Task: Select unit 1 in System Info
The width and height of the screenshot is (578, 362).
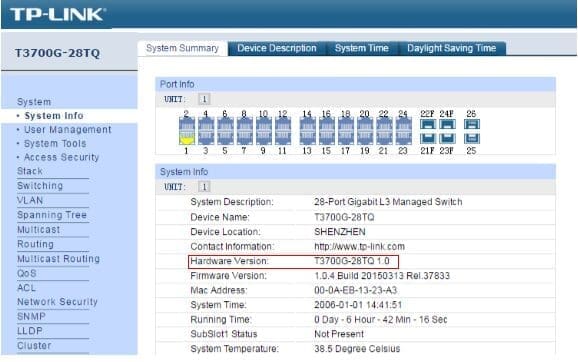Action: (204, 187)
